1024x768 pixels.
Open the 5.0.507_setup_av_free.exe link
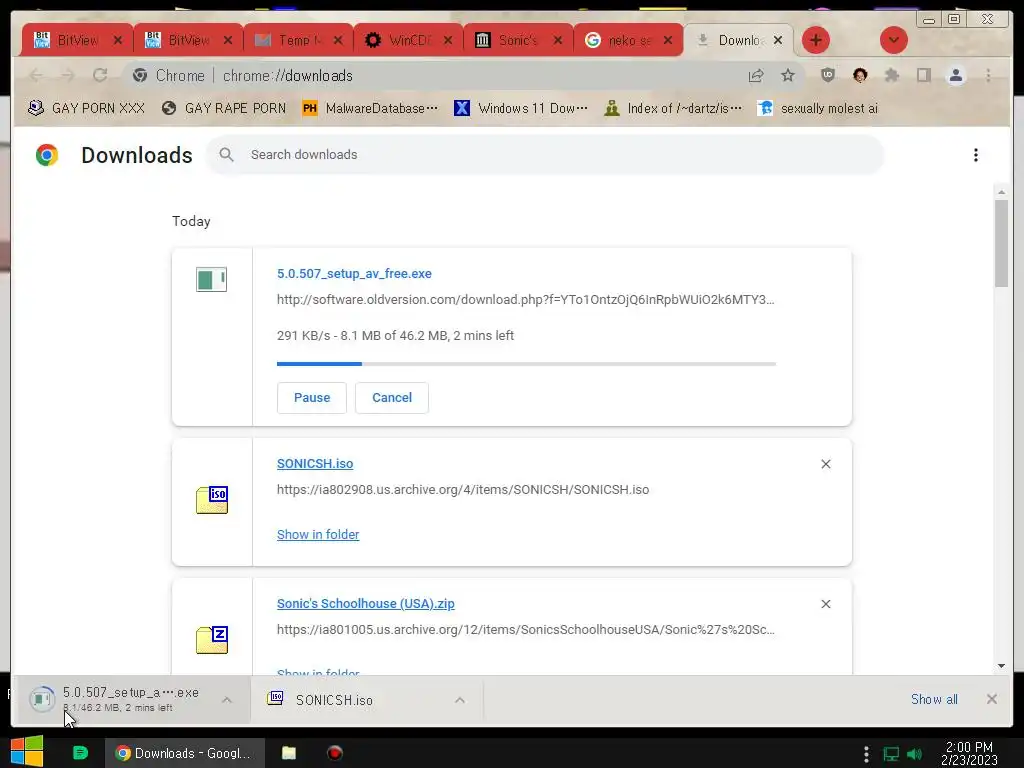coord(354,274)
